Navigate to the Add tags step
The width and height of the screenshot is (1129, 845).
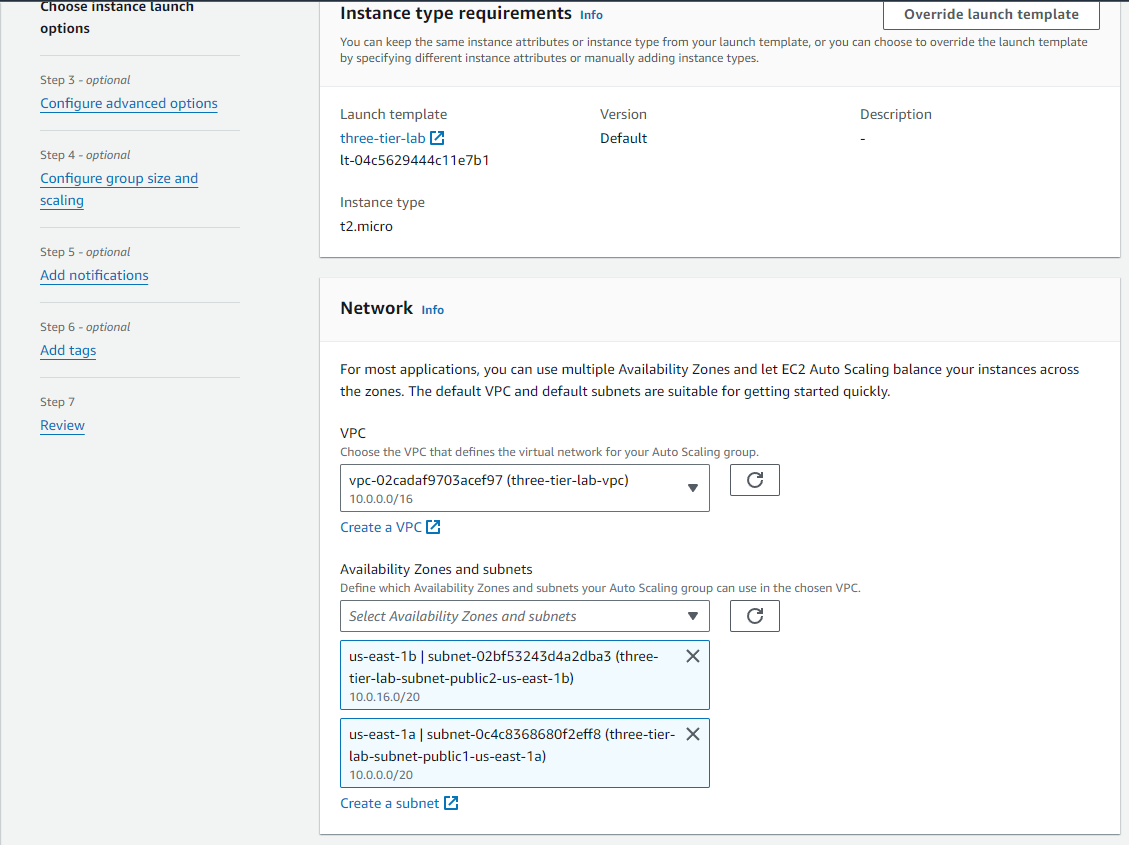pos(68,350)
